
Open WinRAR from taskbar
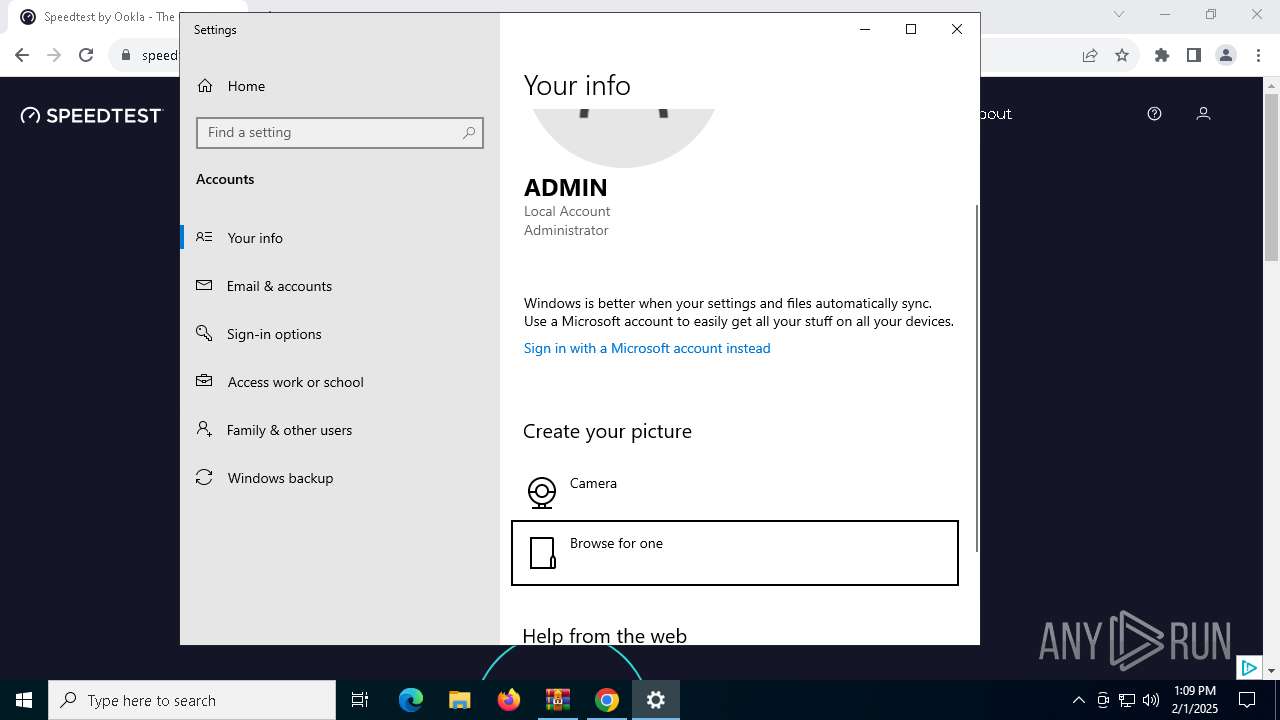(x=557, y=700)
